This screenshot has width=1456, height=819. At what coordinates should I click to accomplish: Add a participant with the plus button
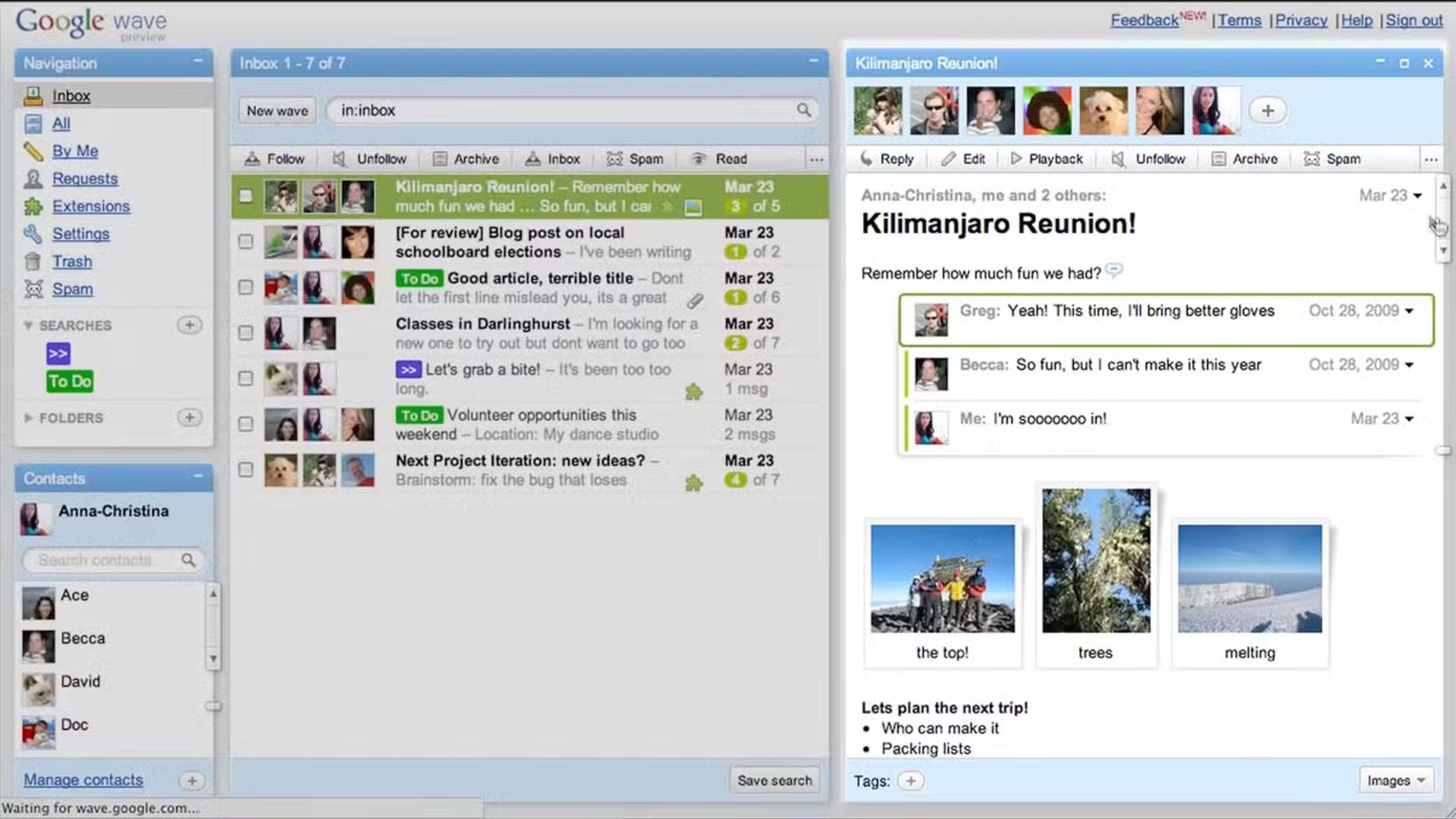click(1267, 110)
